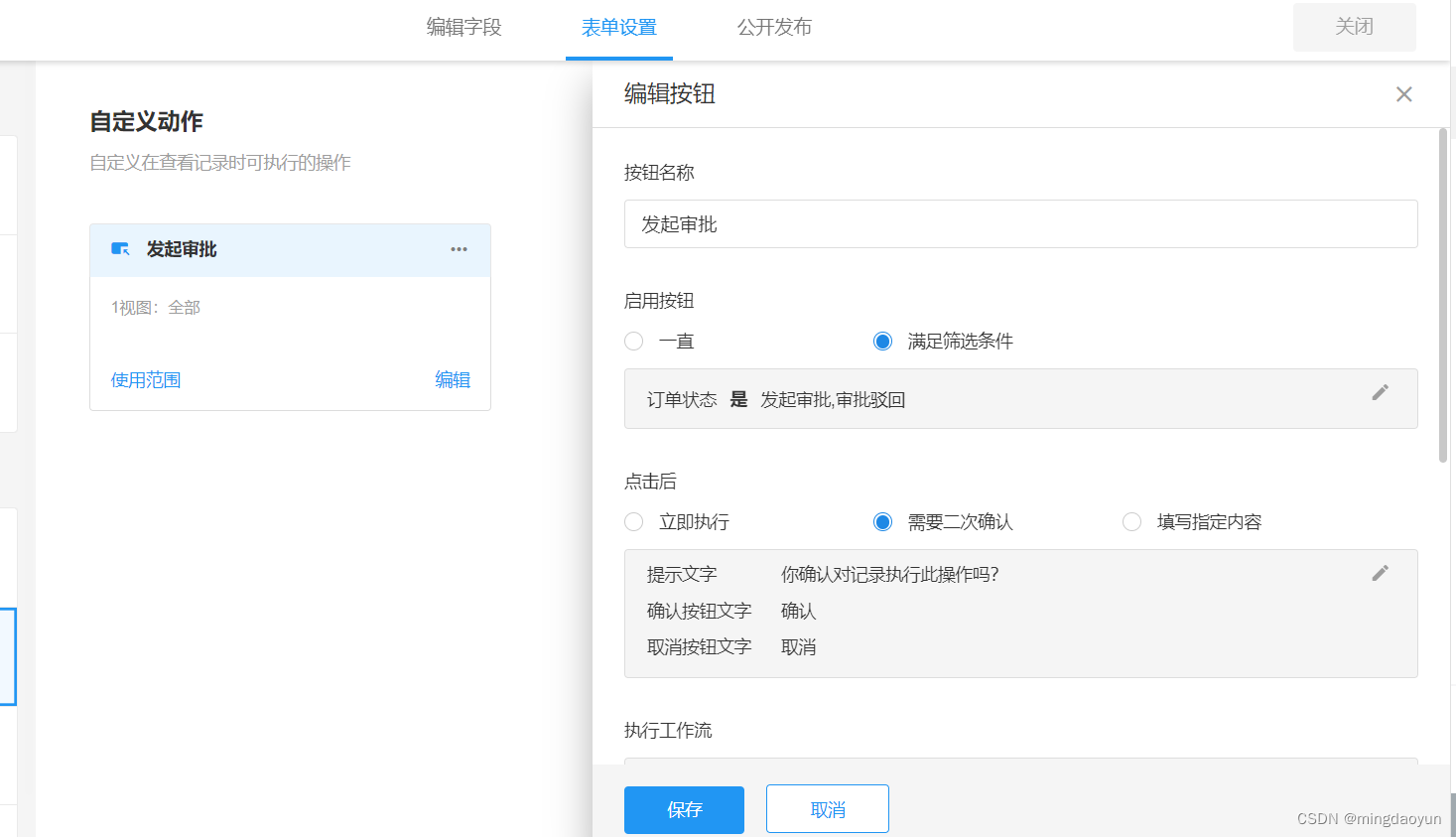Close the 编辑按钮 panel with the X

coord(1403,94)
